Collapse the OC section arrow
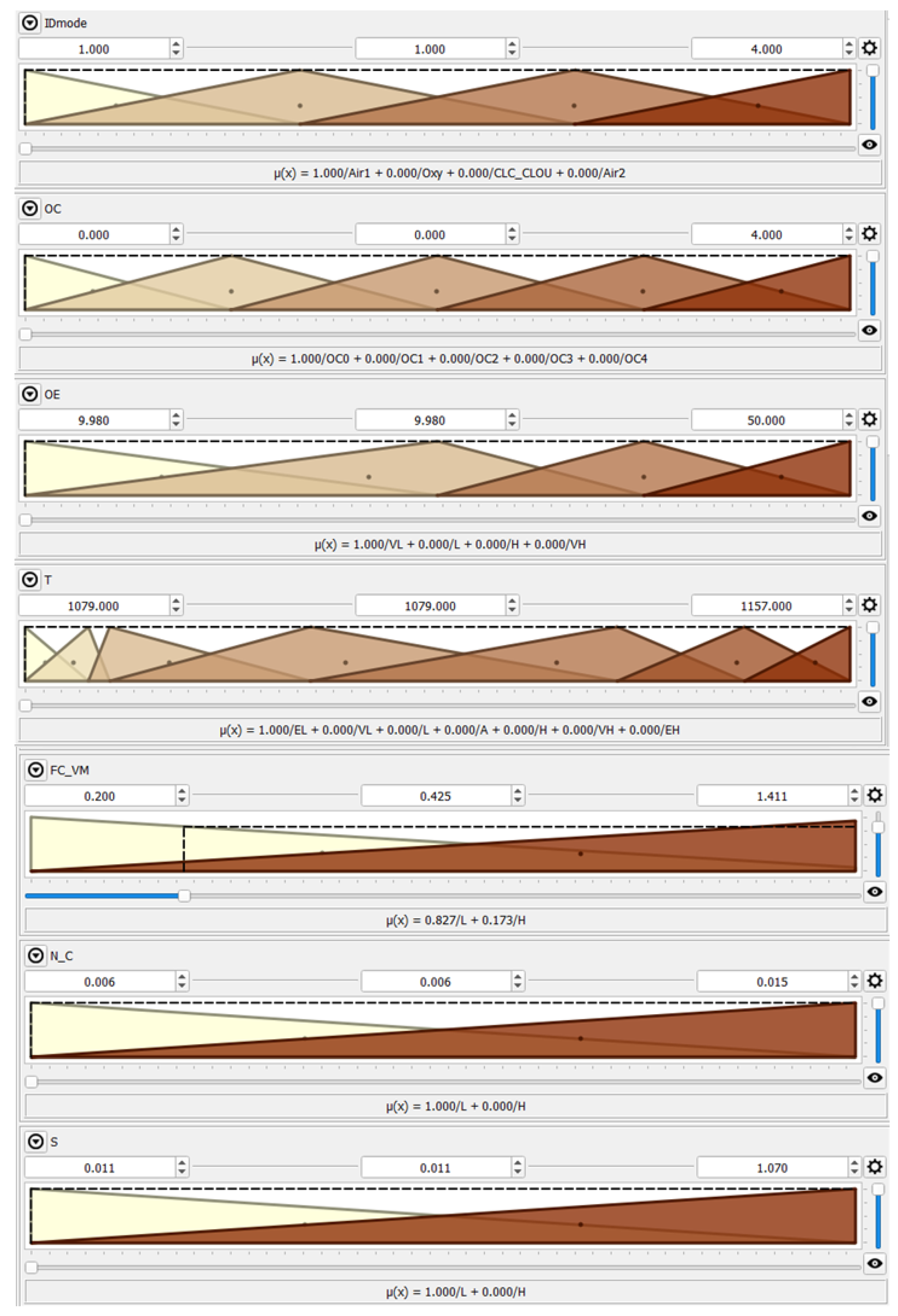The image size is (898, 1316). [x=30, y=208]
